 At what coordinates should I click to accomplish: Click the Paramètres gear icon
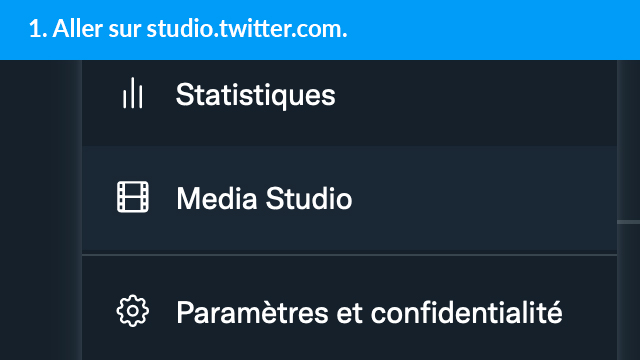click(x=133, y=311)
